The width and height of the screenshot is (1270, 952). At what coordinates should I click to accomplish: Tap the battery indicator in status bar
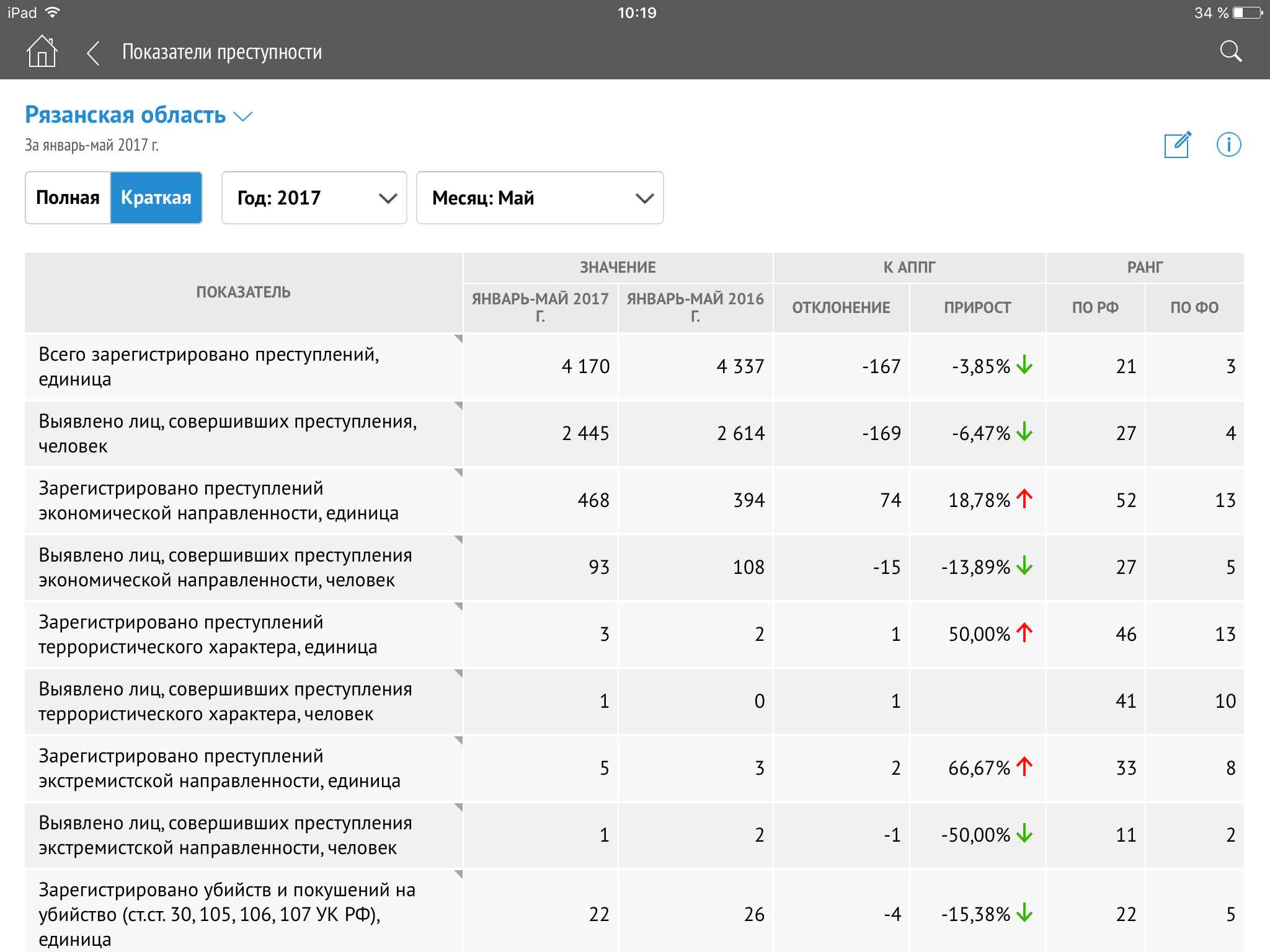tap(1247, 13)
